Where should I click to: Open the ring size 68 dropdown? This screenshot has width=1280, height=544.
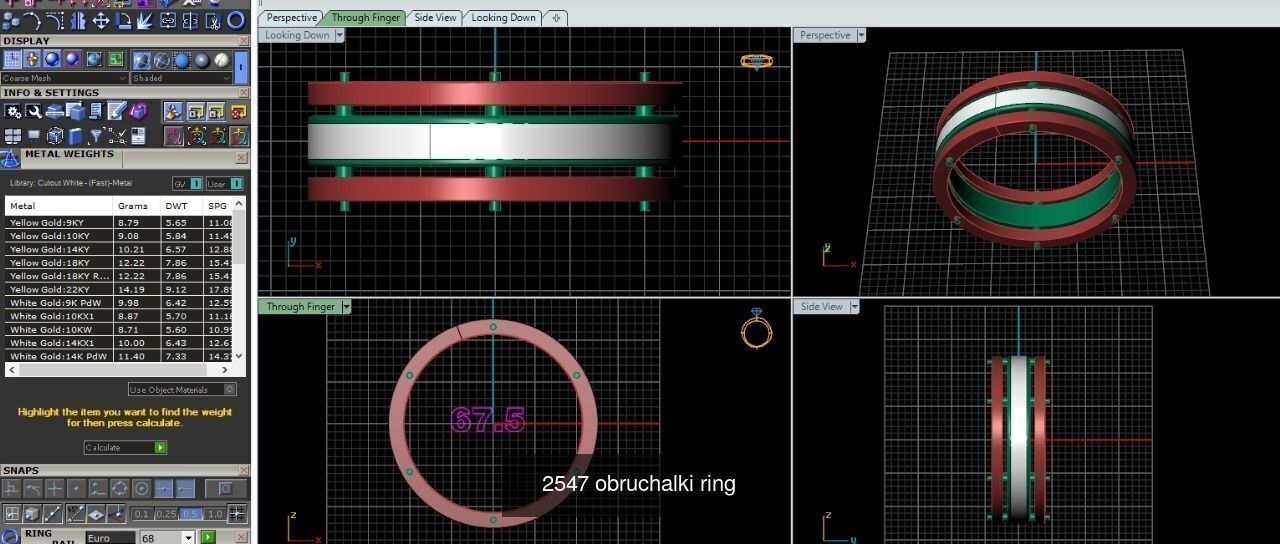click(188, 538)
